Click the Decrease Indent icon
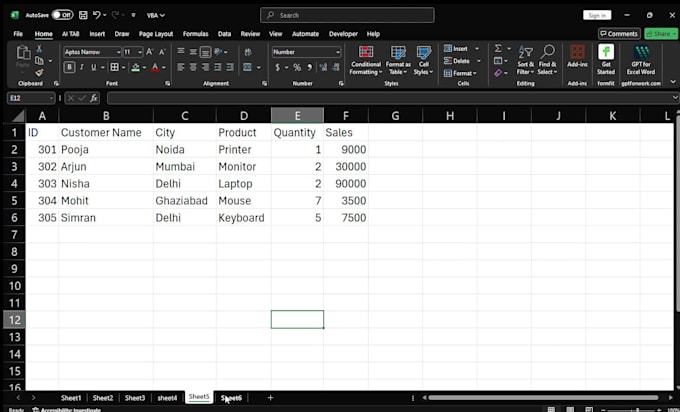The height and width of the screenshot is (412, 680). click(x=217, y=67)
